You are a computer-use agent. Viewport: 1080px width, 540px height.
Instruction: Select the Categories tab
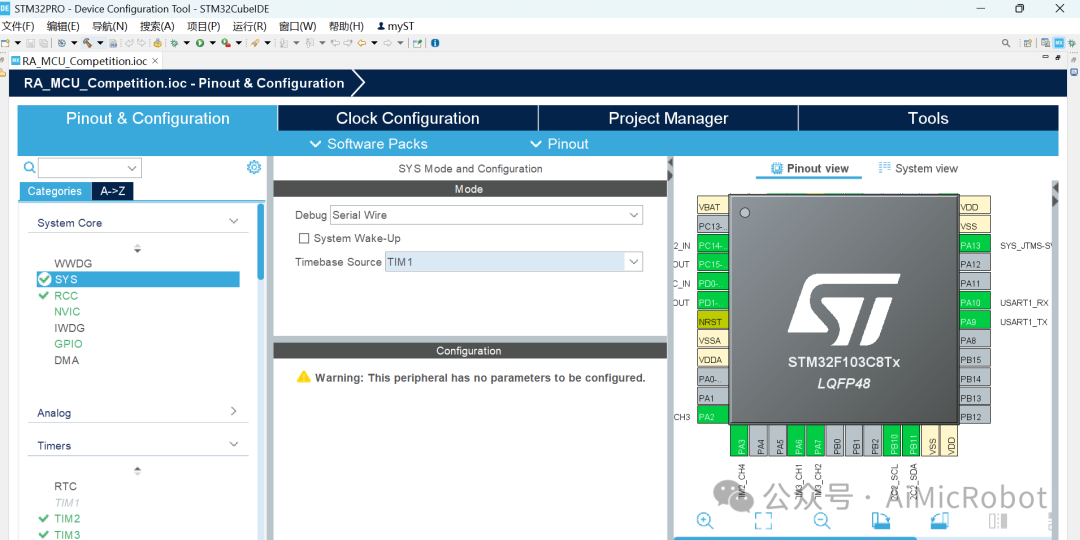[54, 191]
